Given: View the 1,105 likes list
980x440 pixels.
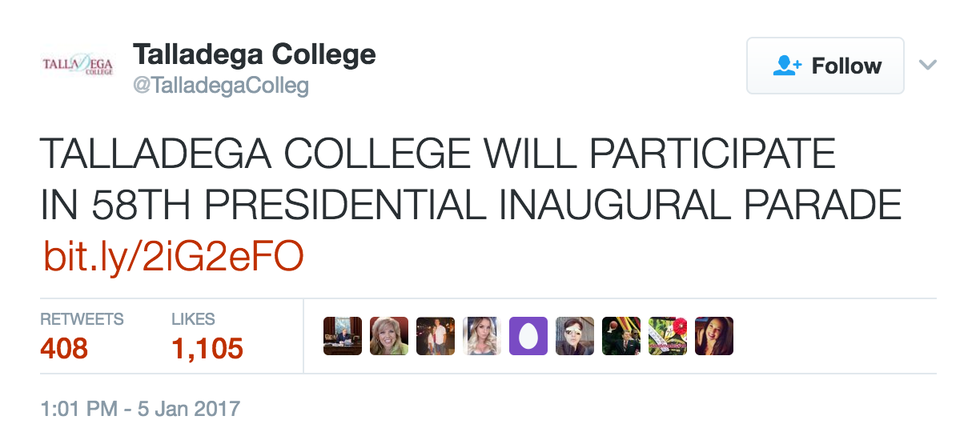Looking at the screenshot, I should coord(207,348).
